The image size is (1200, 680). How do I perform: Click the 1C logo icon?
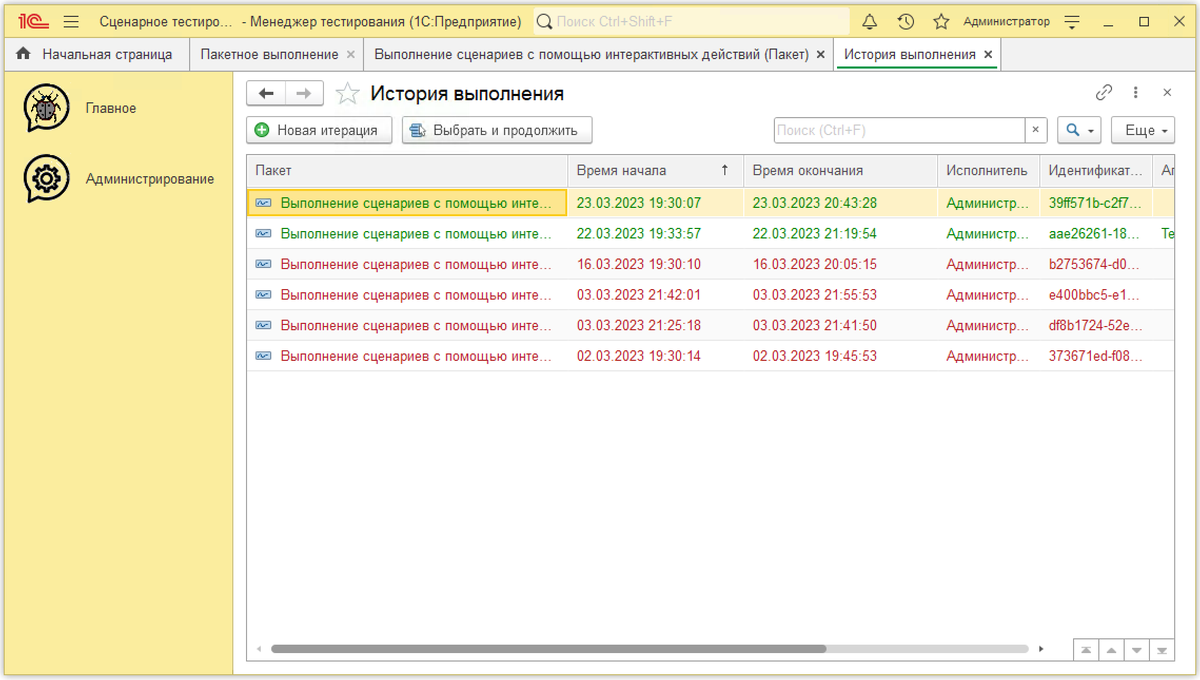33,22
